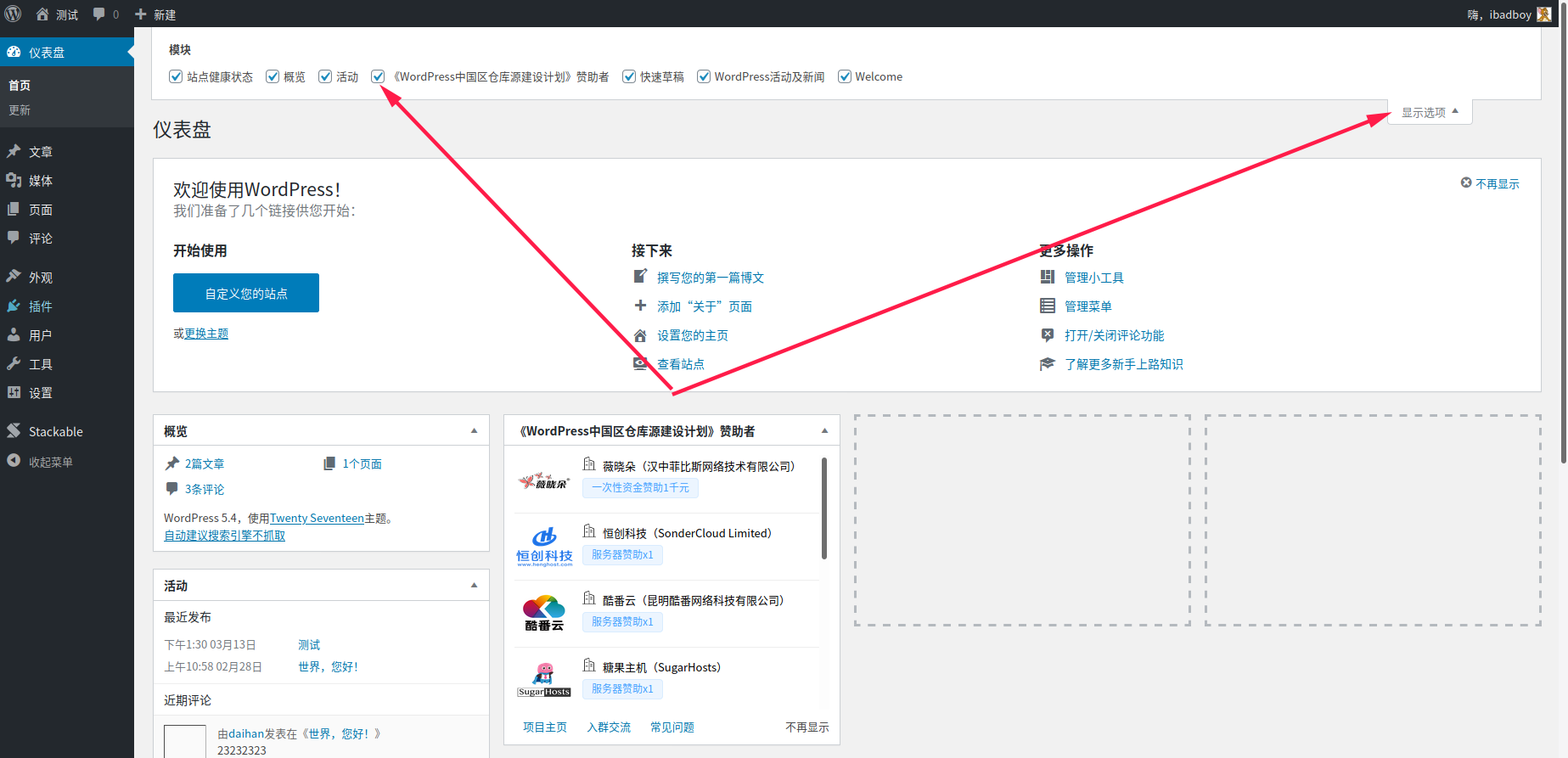1568x758 pixels.
Task: Collapse the 活动 widget with its arrow
Action: (x=474, y=585)
